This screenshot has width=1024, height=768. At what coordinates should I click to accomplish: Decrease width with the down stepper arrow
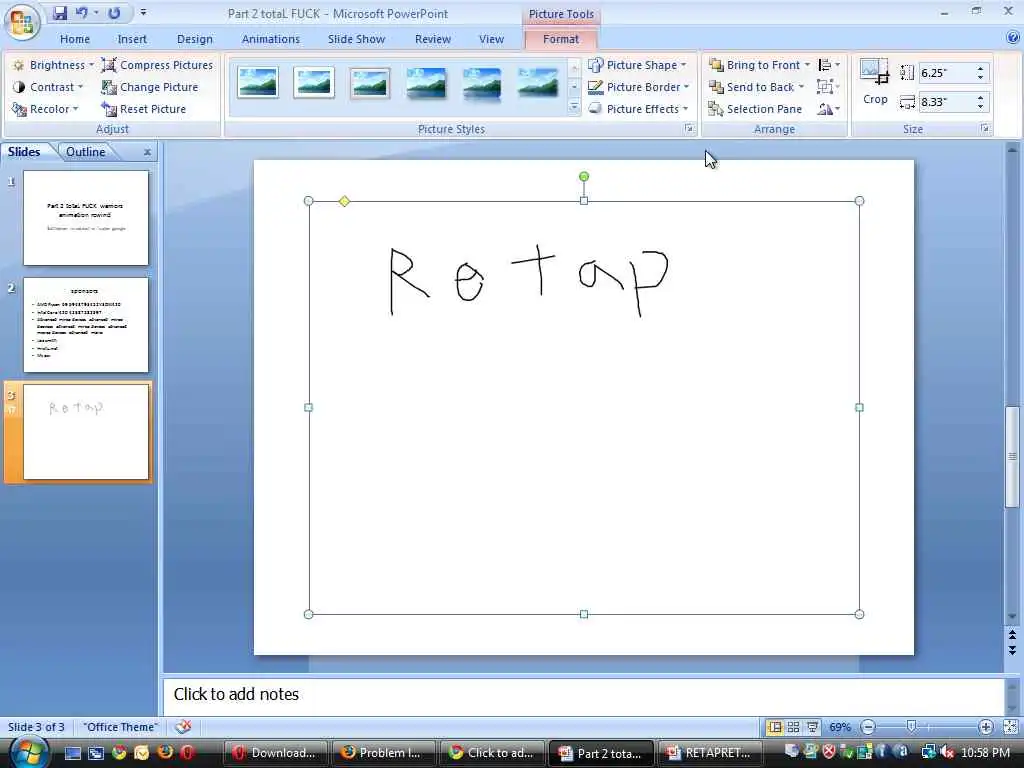coord(980,106)
